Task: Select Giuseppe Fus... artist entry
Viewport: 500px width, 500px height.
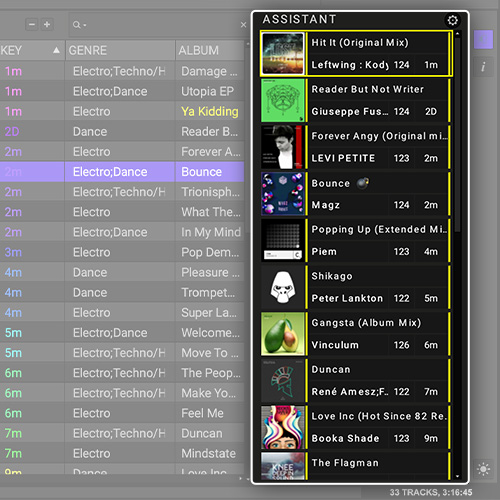Action: point(350,111)
